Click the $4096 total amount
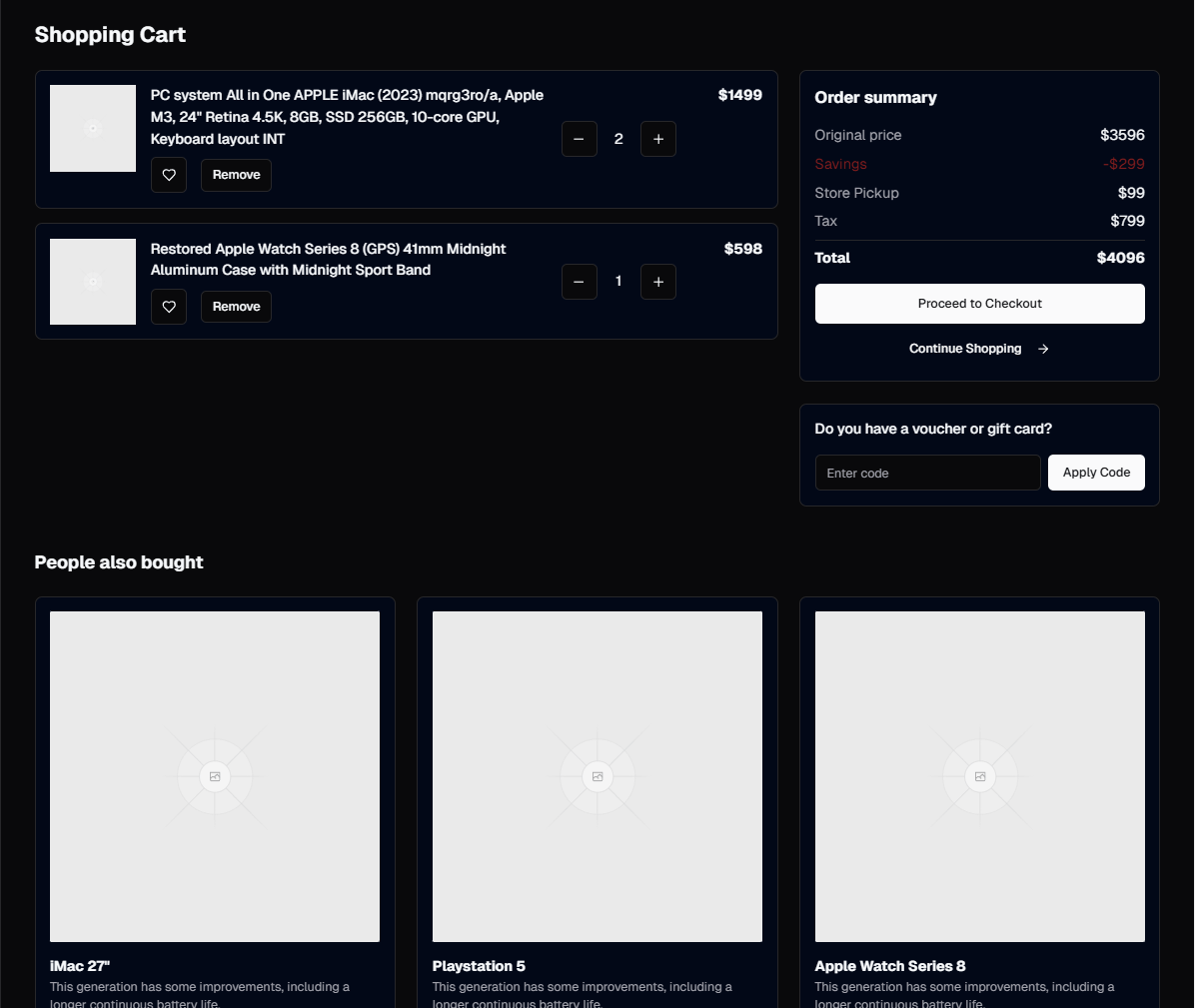The height and width of the screenshot is (1008, 1195). coord(1120,258)
